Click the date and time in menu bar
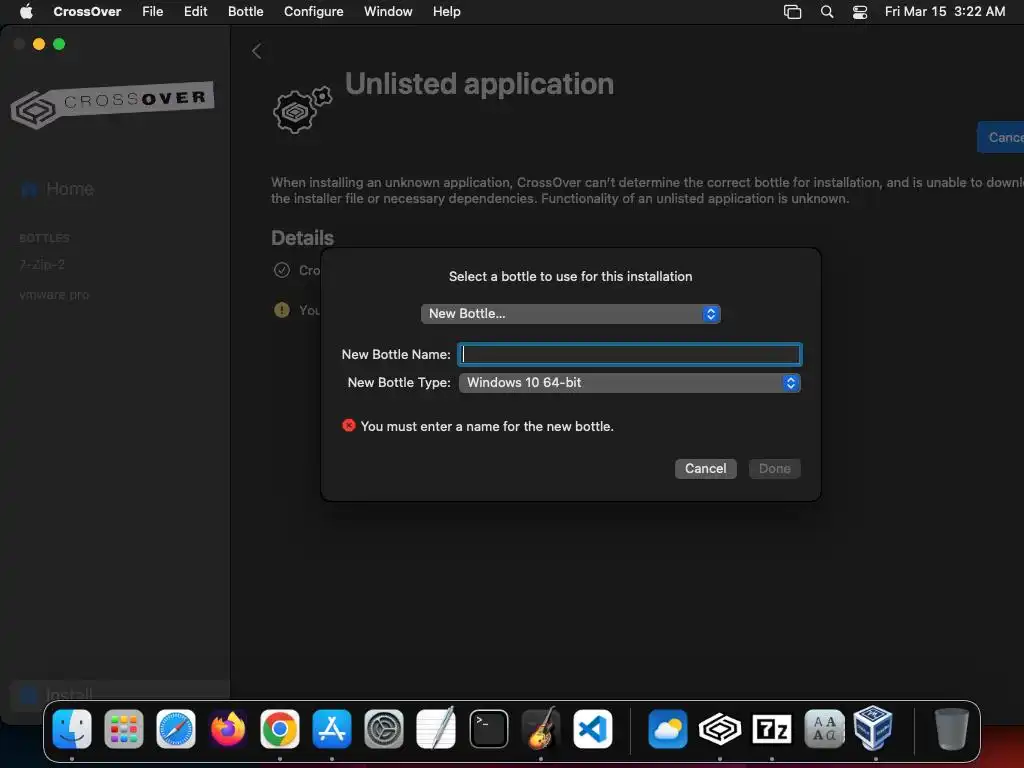 pyautogui.click(x=944, y=11)
